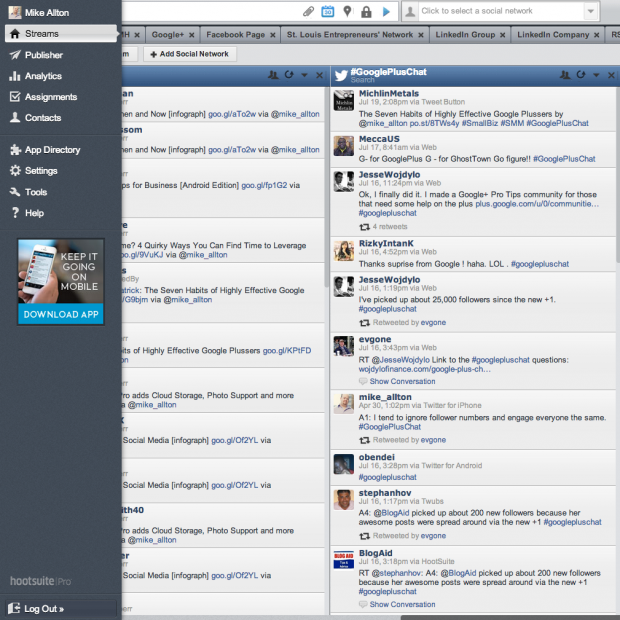Open #GooglePlusChat stream options dropdown
This screenshot has height=620, width=620.
[x=596, y=75]
